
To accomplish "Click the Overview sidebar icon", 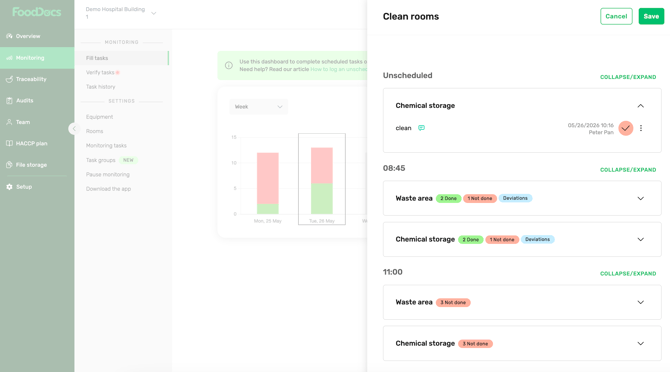I will pyautogui.click(x=9, y=36).
